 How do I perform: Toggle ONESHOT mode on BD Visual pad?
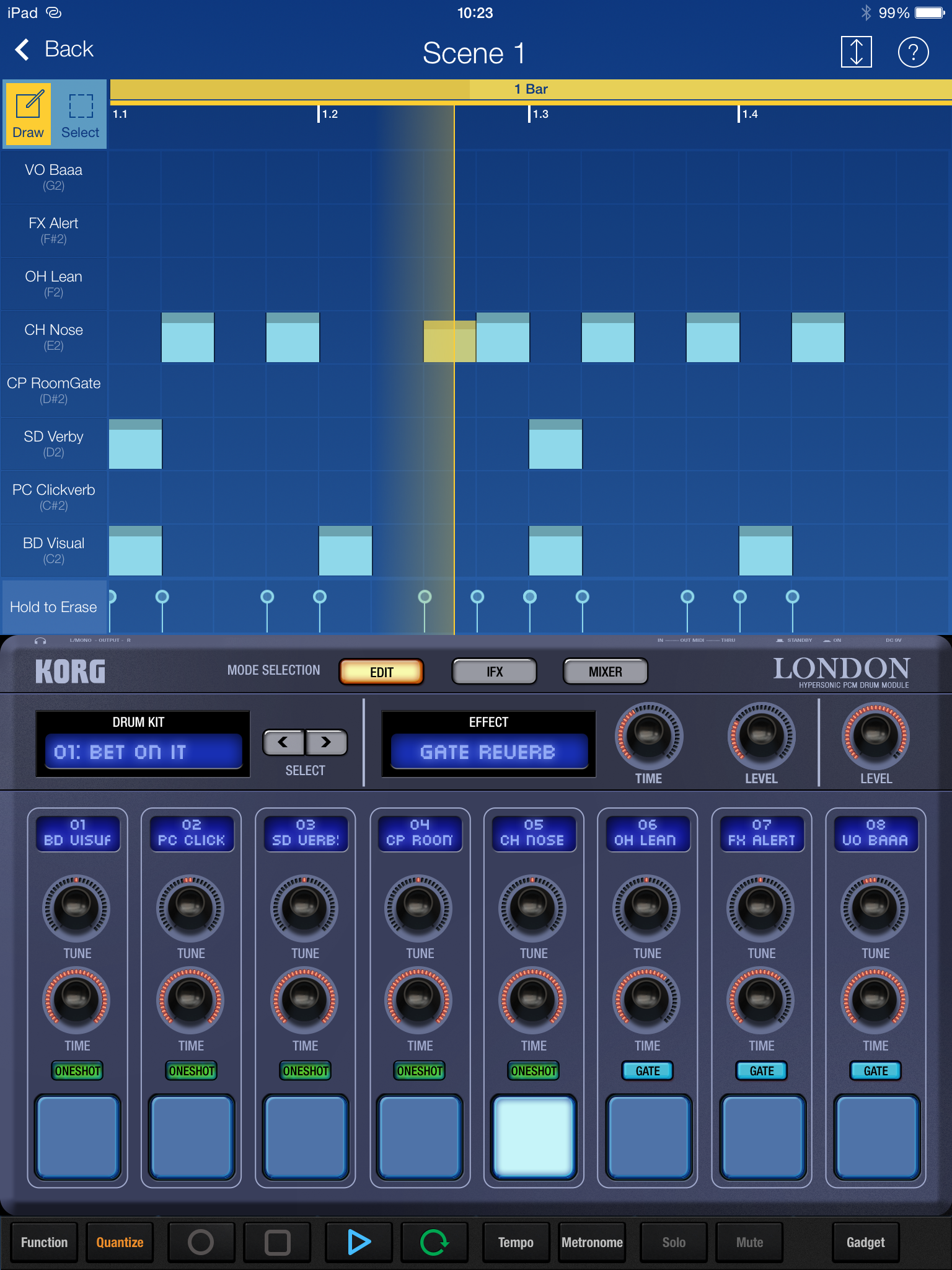pyautogui.click(x=77, y=1071)
